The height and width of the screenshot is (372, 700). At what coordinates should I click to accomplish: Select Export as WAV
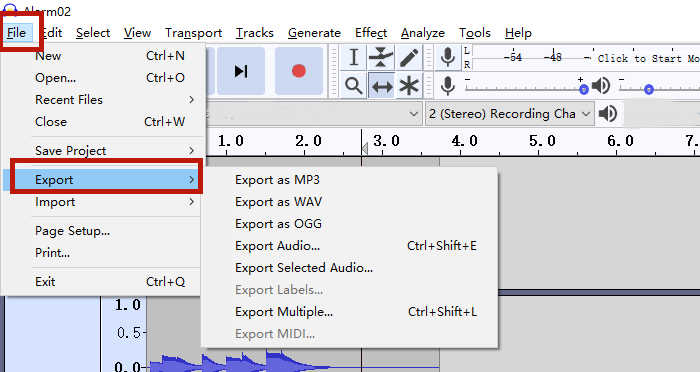tap(350, 202)
